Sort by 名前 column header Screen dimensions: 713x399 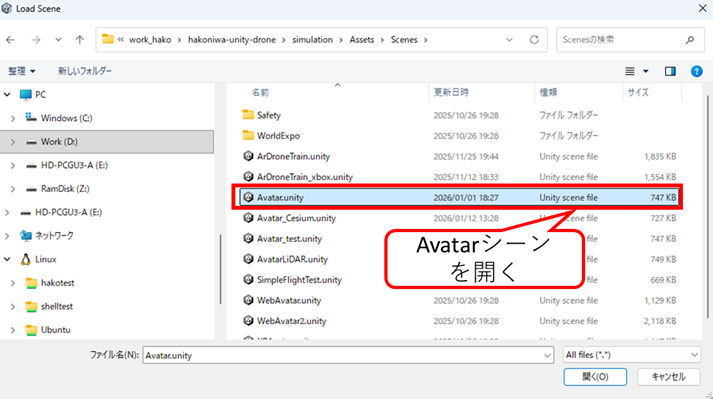(260, 92)
